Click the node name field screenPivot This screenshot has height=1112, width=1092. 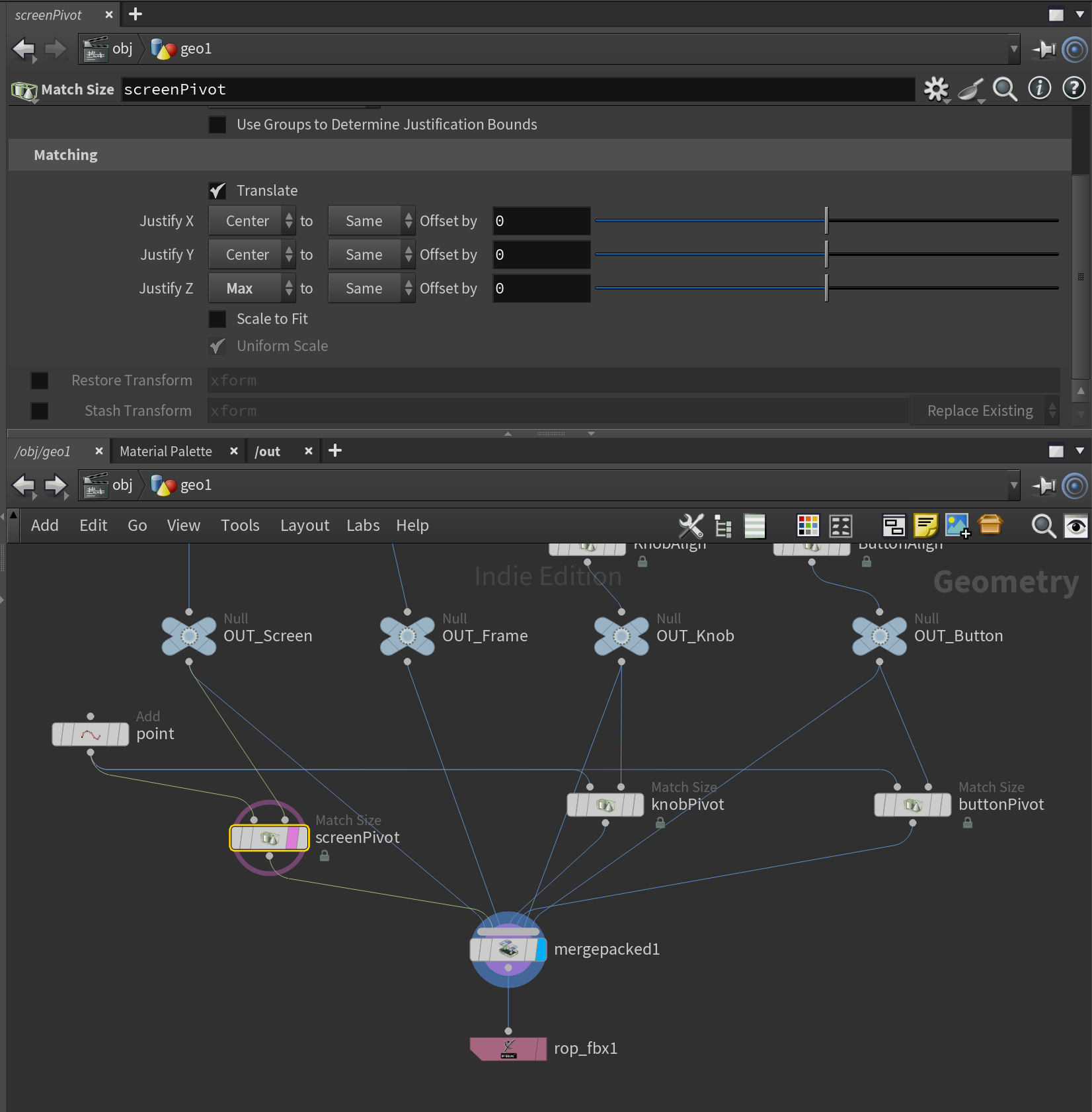pyautogui.click(x=516, y=90)
